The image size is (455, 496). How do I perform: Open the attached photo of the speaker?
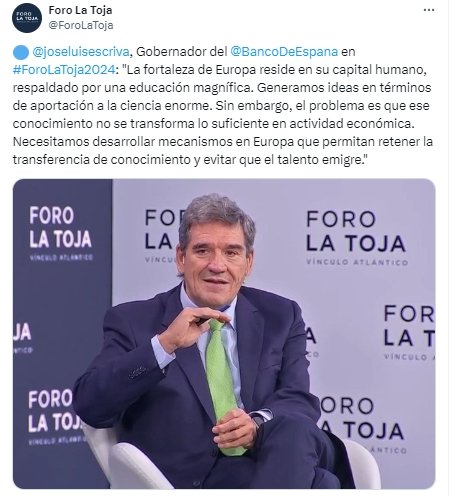coord(224,334)
